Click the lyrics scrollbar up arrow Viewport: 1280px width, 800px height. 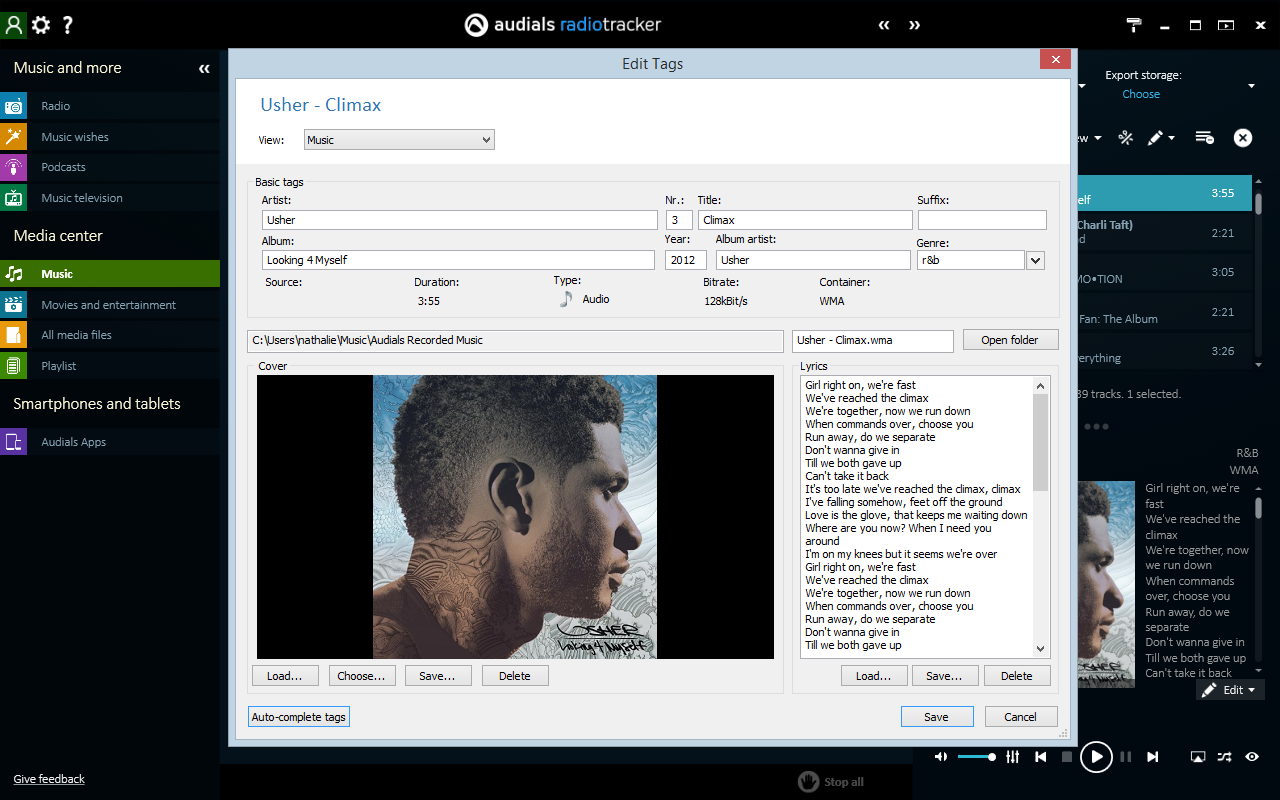tap(1040, 386)
